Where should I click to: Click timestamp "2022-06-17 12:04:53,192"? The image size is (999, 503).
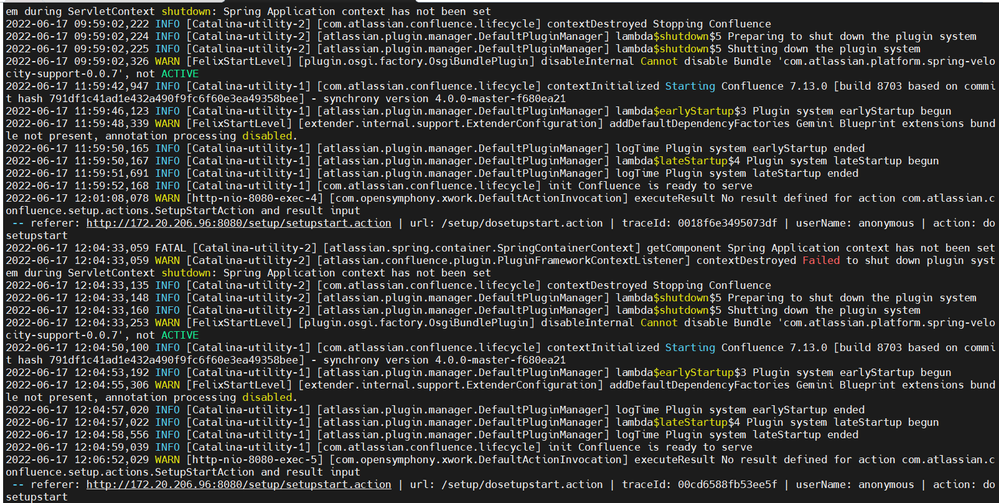coord(77,372)
